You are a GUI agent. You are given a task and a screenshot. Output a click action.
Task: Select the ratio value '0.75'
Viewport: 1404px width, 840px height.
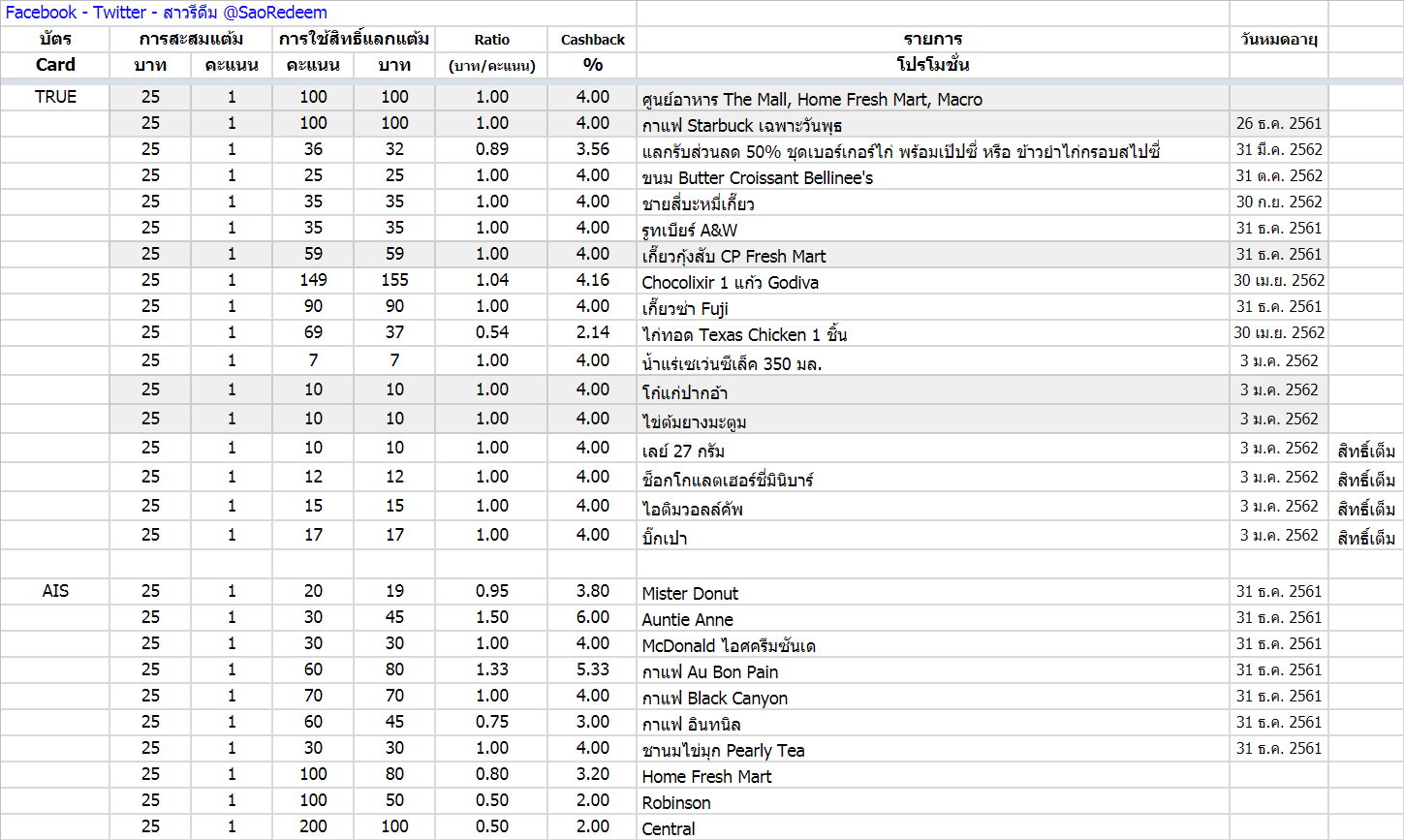[x=492, y=722]
